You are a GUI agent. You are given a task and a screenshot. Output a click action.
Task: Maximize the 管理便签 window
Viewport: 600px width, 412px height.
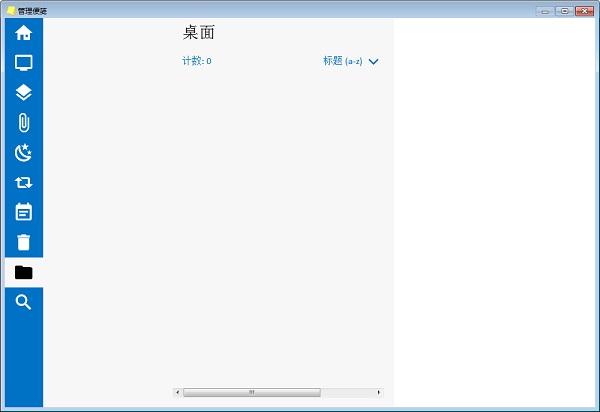point(565,10)
